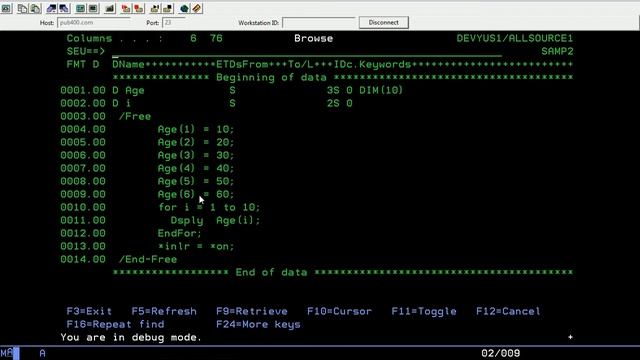
Task: Click the 'EndFor;' statement
Action: (x=180, y=233)
